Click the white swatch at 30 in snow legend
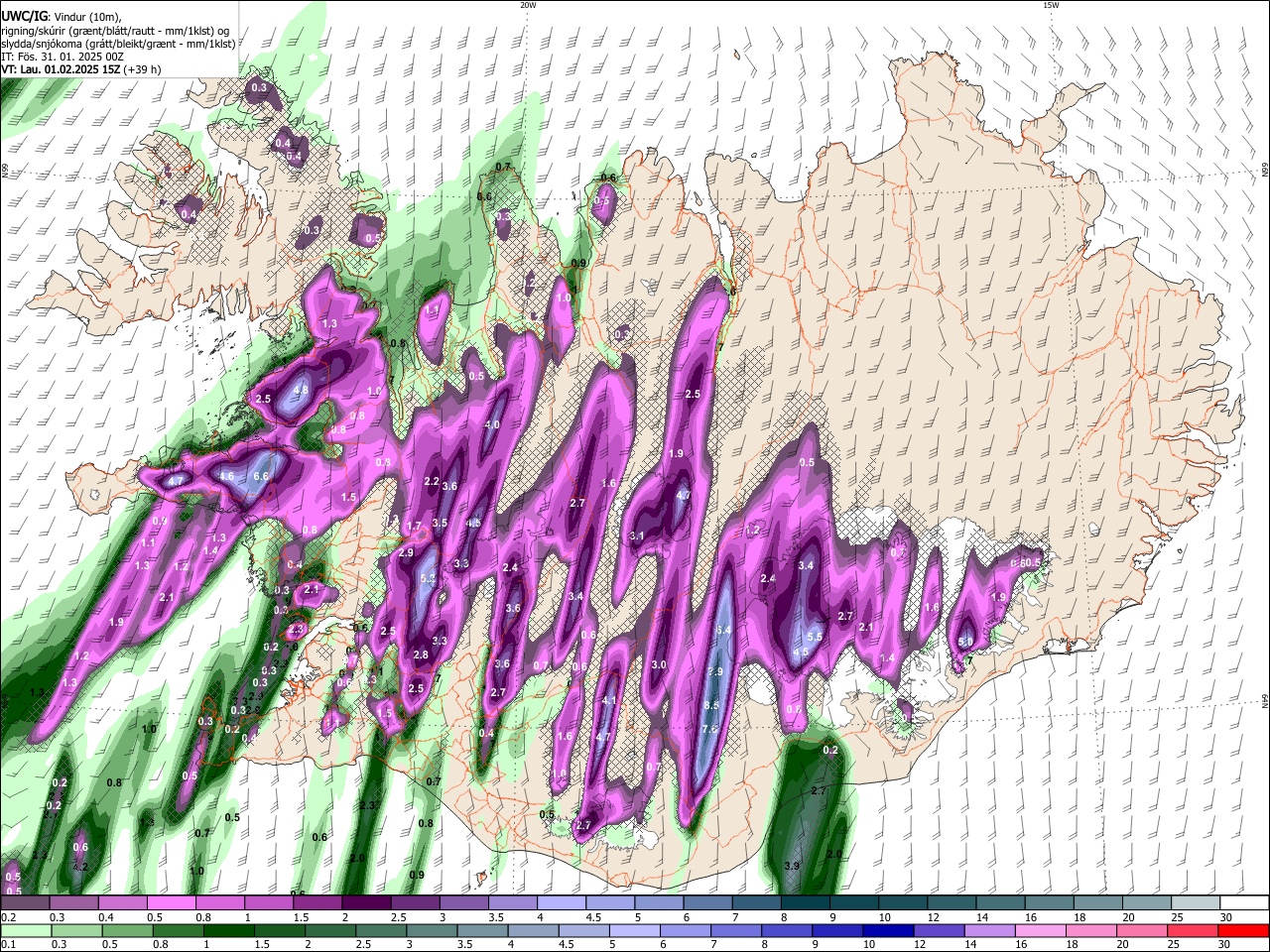 point(1244,903)
